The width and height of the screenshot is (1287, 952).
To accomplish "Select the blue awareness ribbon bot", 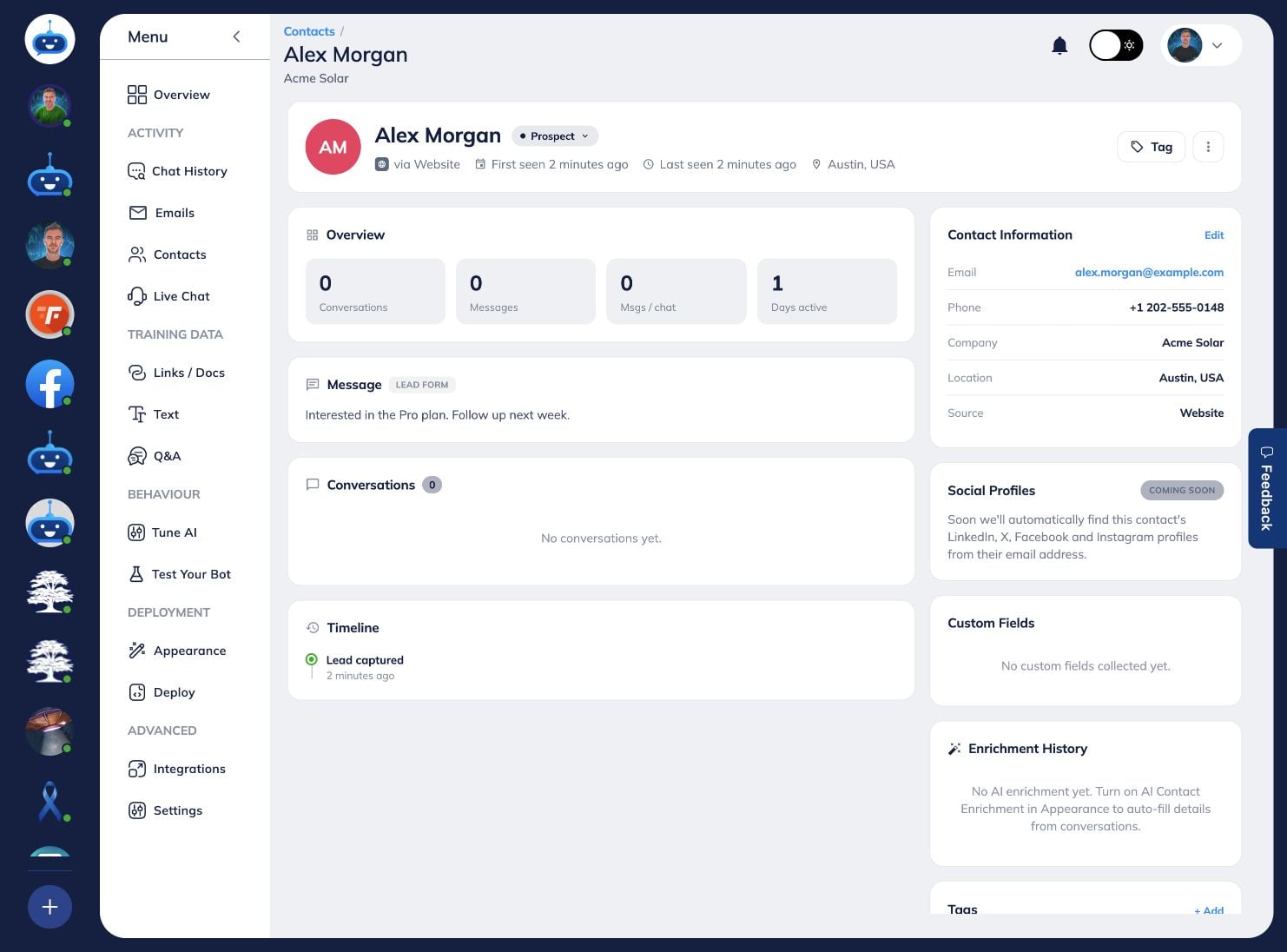I will tap(49, 801).
